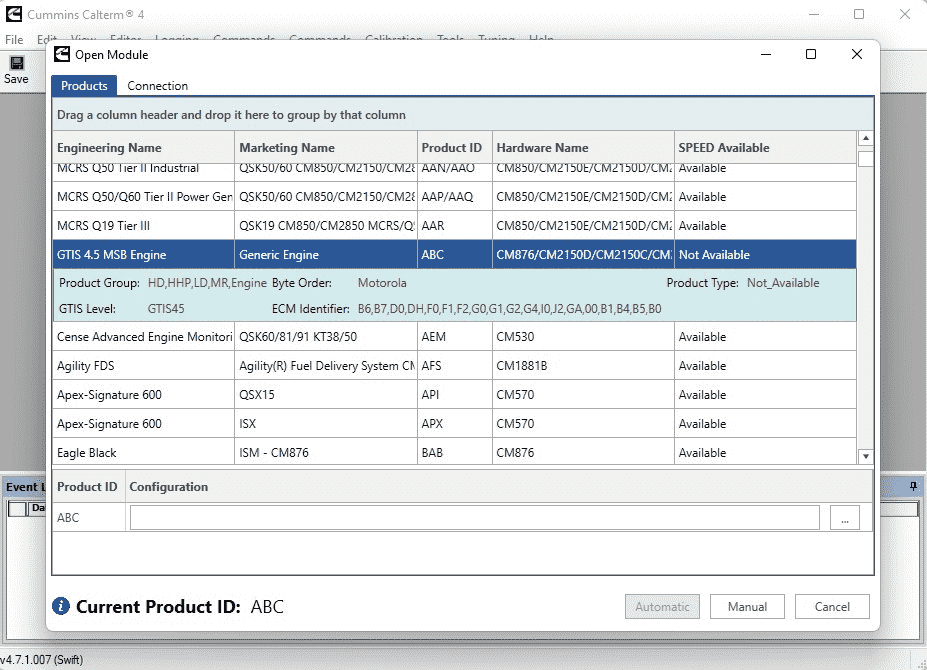Click the Automatic button

(662, 607)
